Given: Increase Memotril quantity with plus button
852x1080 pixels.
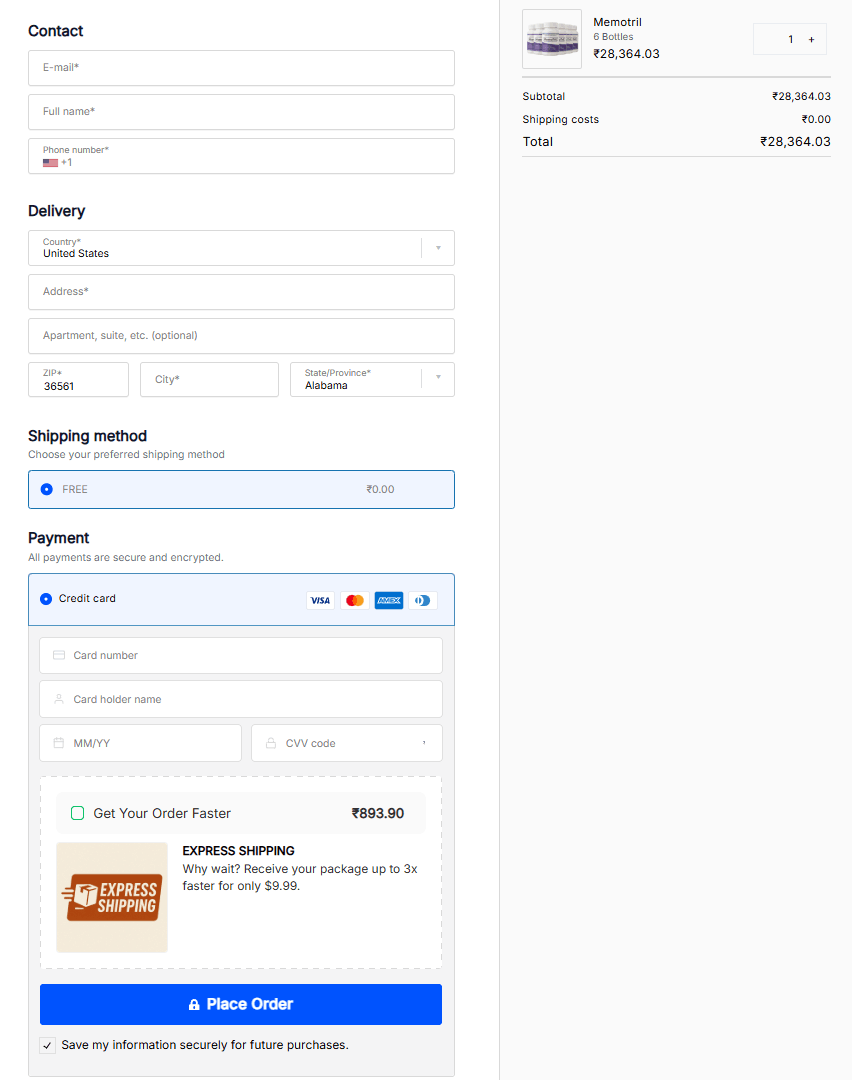Looking at the screenshot, I should [x=811, y=39].
